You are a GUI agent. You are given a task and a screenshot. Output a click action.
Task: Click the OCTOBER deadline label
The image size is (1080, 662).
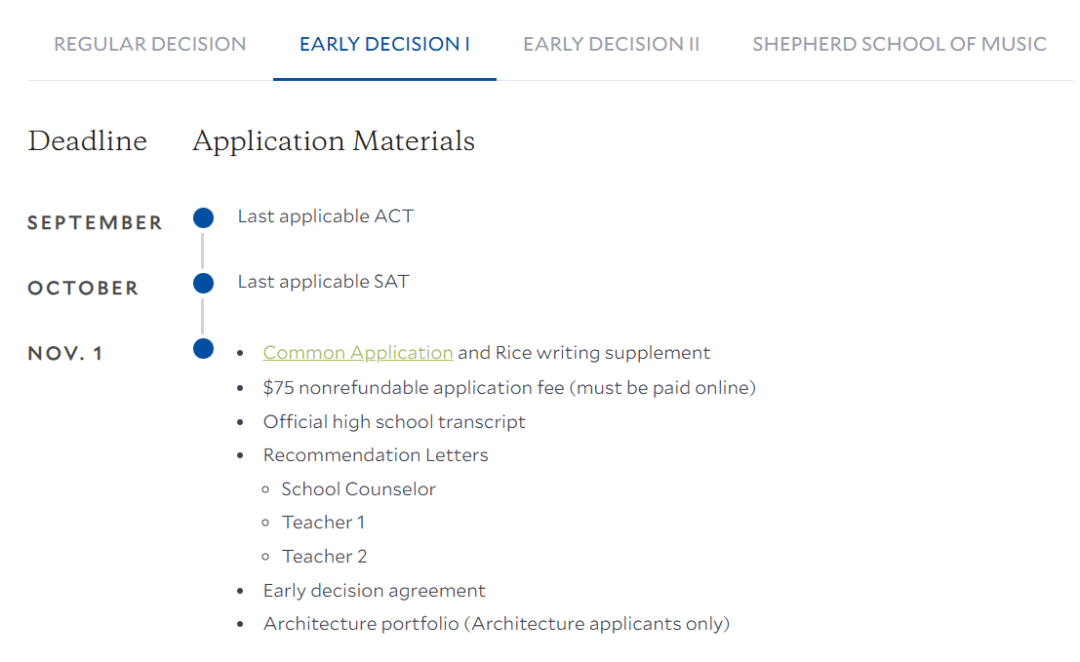[83, 288]
